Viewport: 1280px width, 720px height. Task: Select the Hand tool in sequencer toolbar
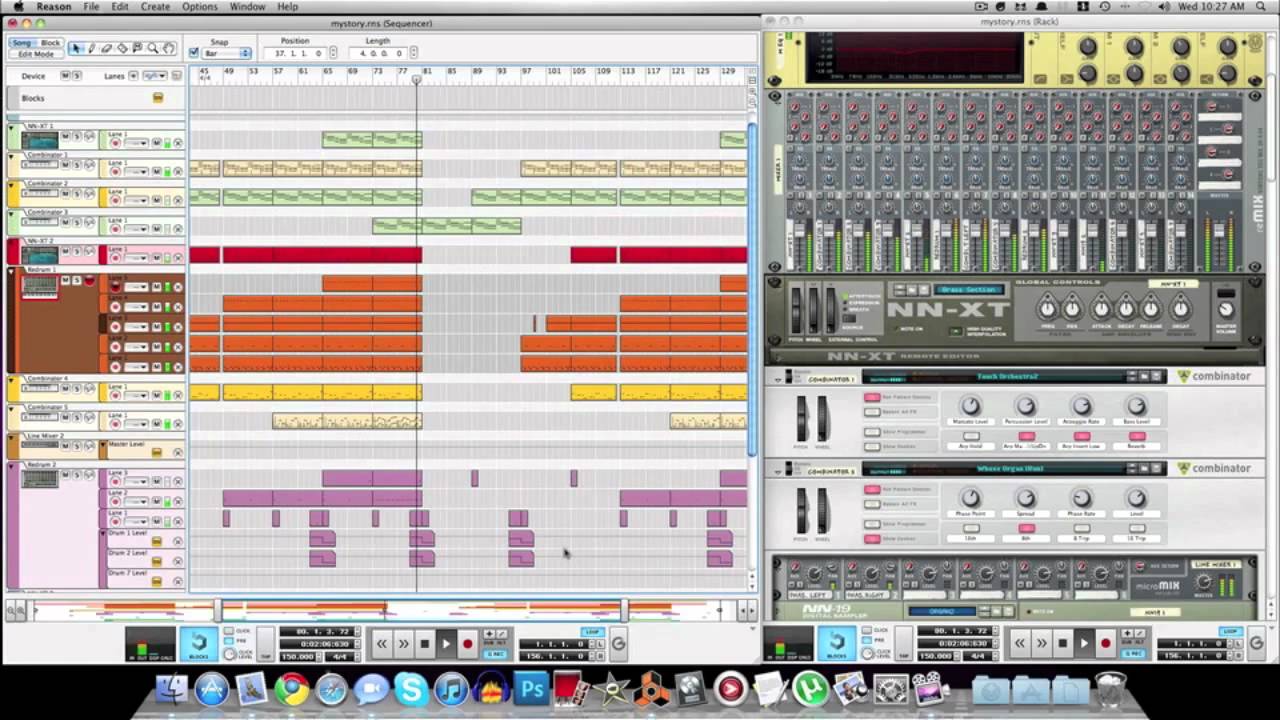[168, 48]
